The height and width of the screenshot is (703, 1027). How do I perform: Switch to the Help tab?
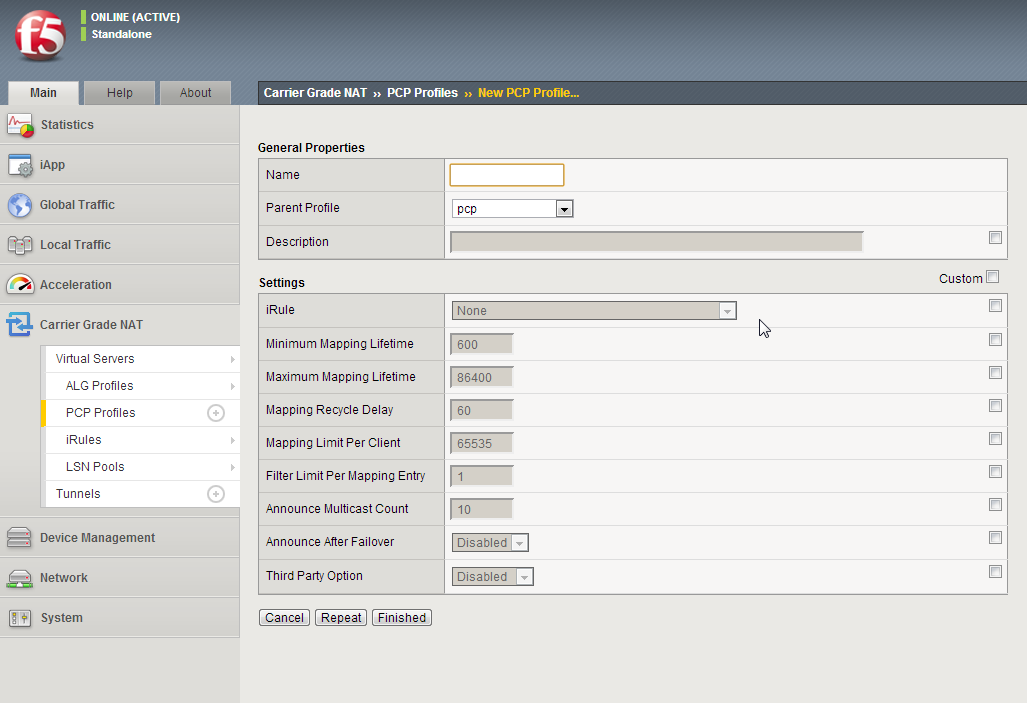click(x=120, y=93)
